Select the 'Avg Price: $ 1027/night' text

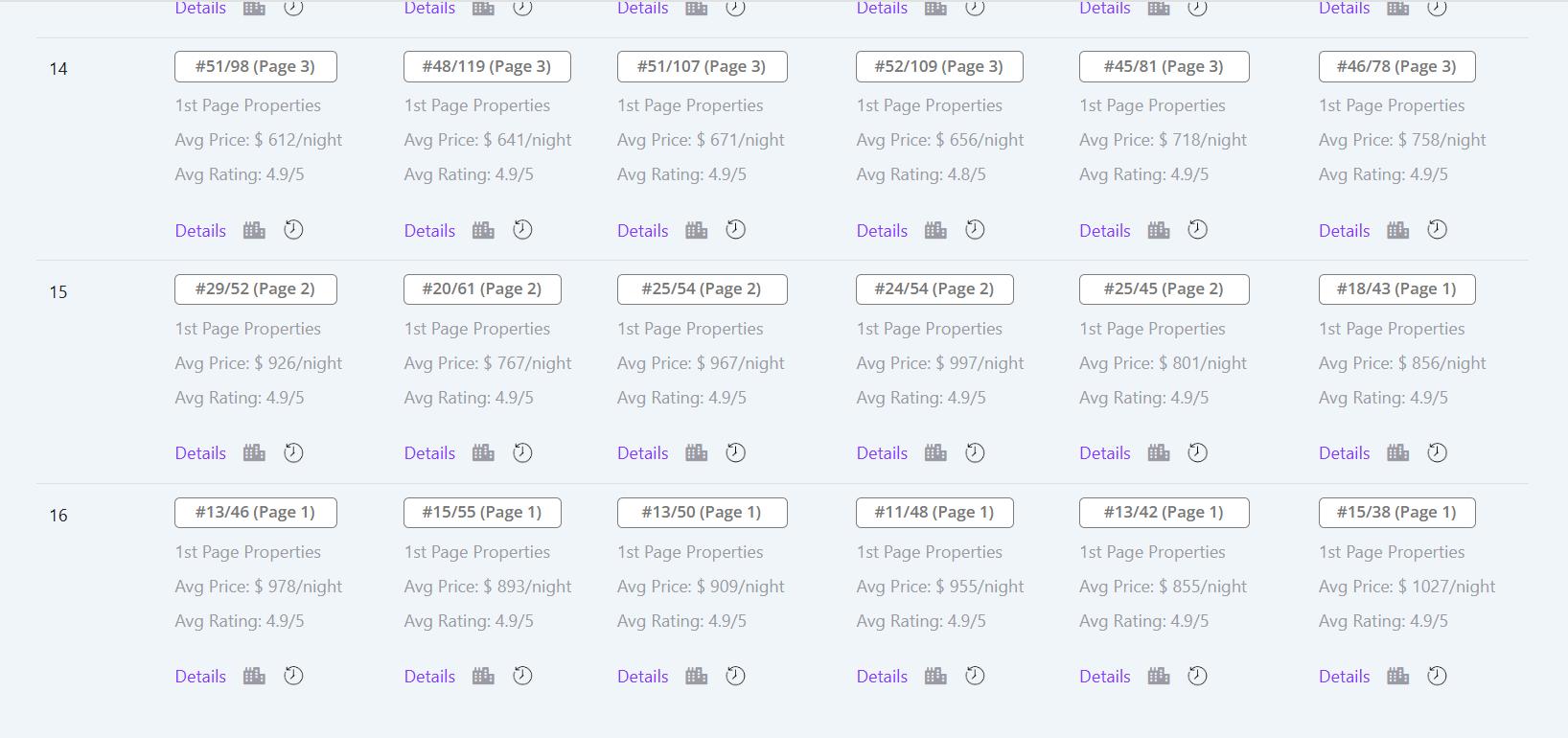coord(1407,587)
